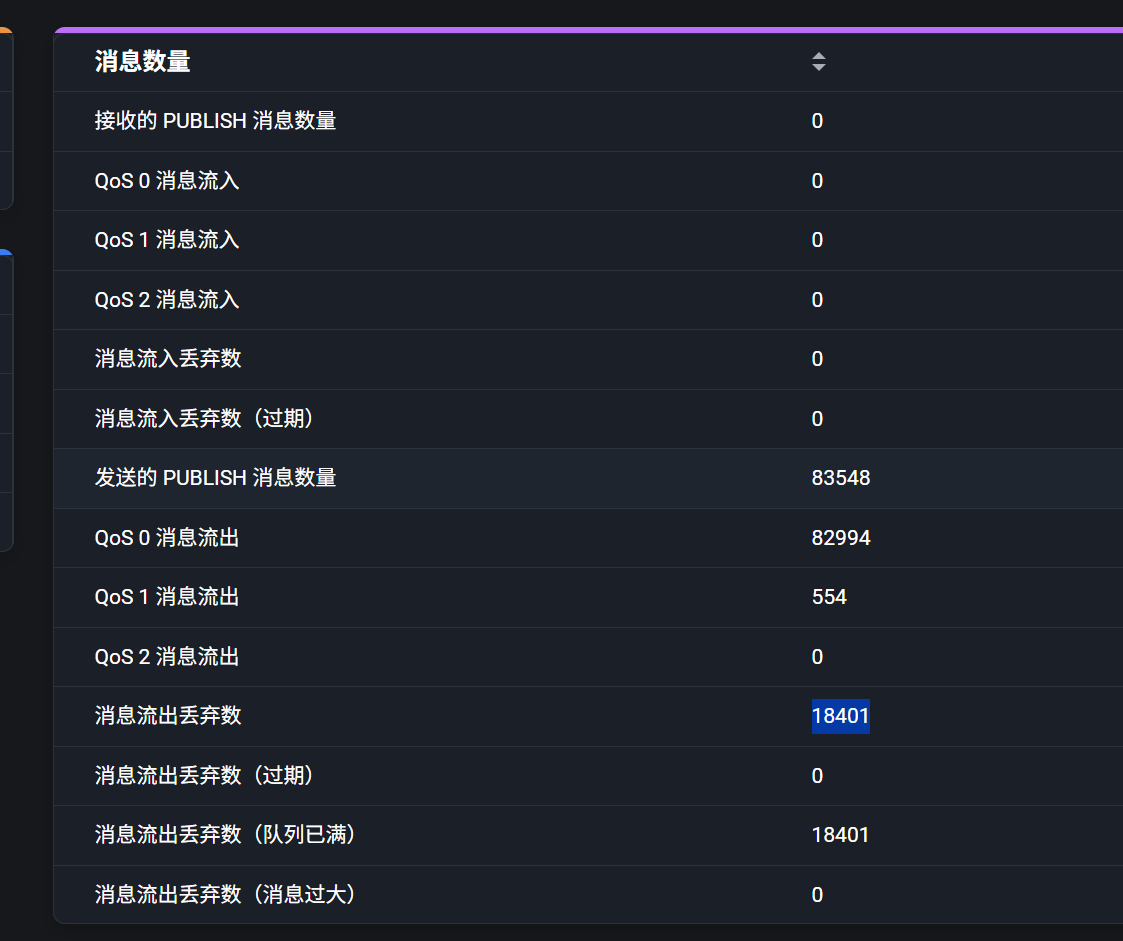Click the QoS 2 消息流入 row label
Viewport: 1123px width, 941px height.
pyautogui.click(x=167, y=300)
